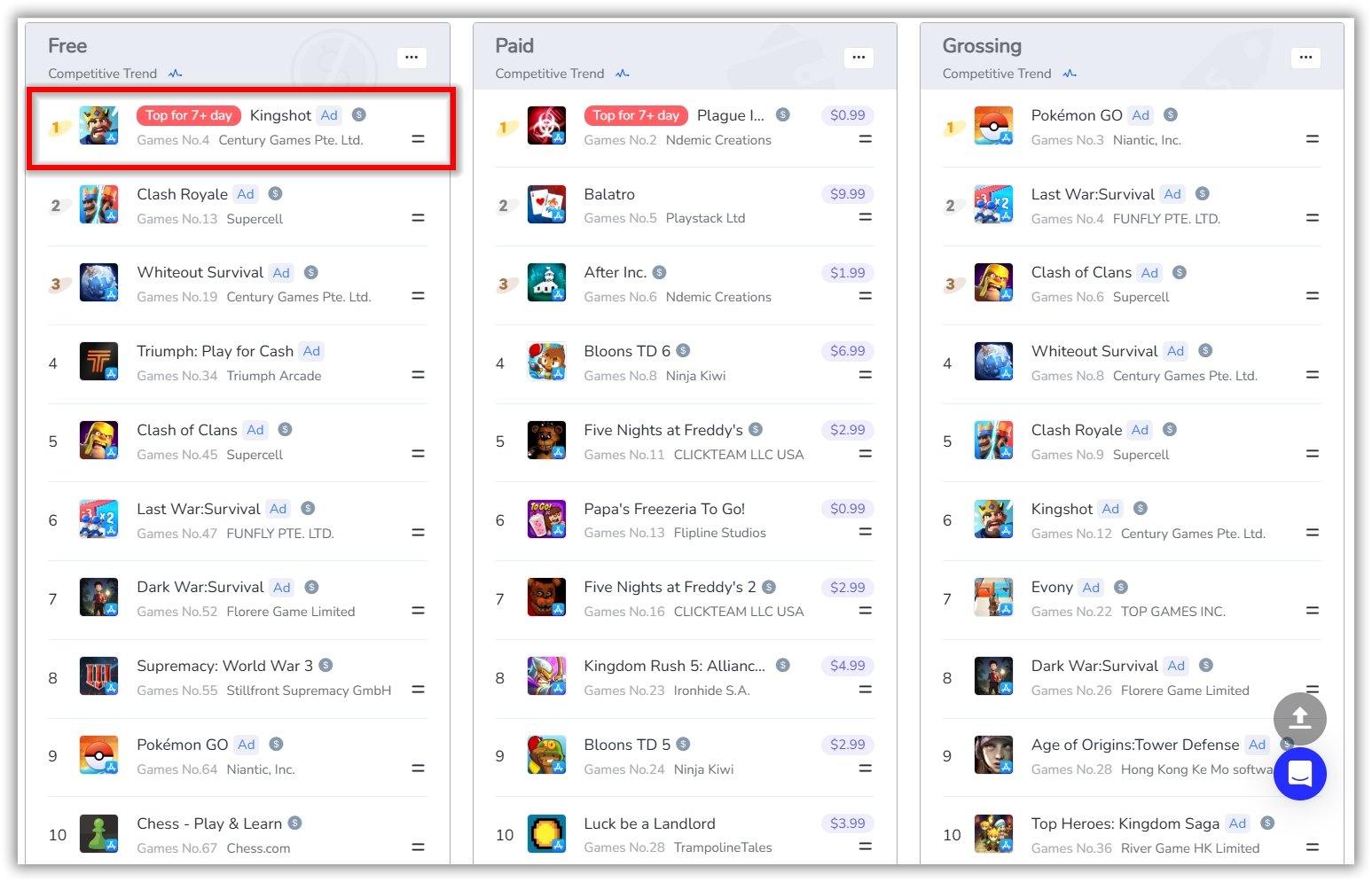Open Last War:Survival in Grossing list
The image size is (1372, 882).
tap(1093, 194)
